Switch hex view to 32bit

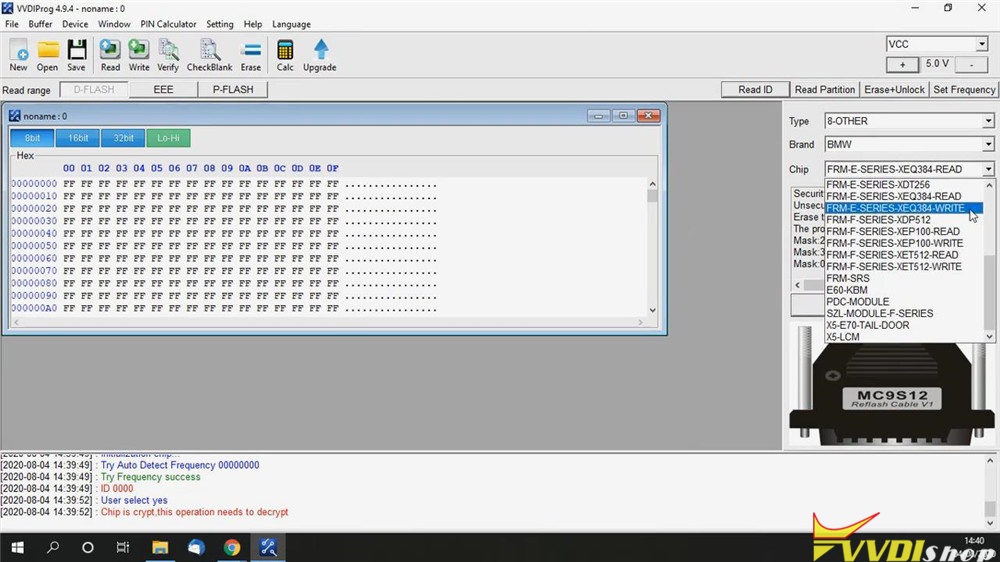coord(123,138)
